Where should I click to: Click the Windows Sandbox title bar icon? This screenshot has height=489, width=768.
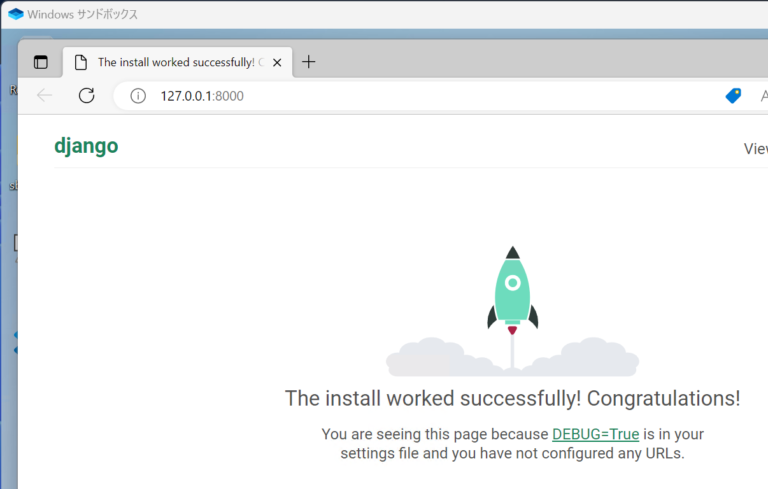[15, 15]
